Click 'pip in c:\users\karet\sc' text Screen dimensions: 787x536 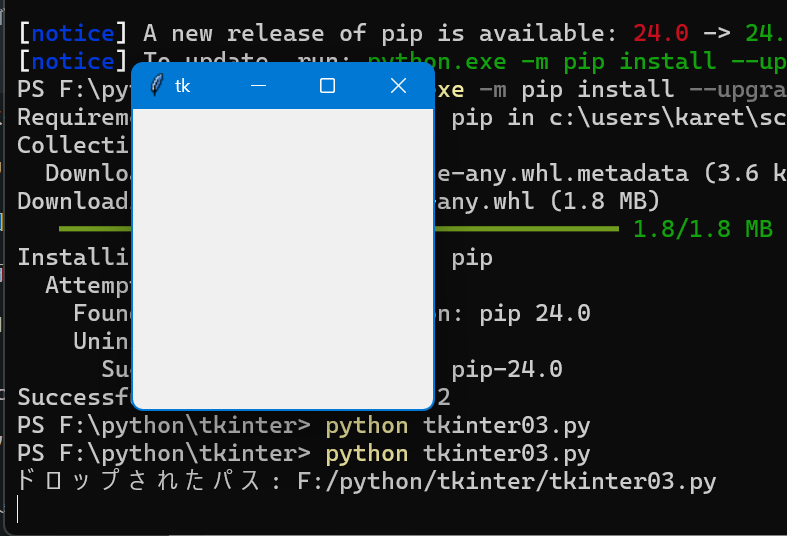tap(619, 118)
